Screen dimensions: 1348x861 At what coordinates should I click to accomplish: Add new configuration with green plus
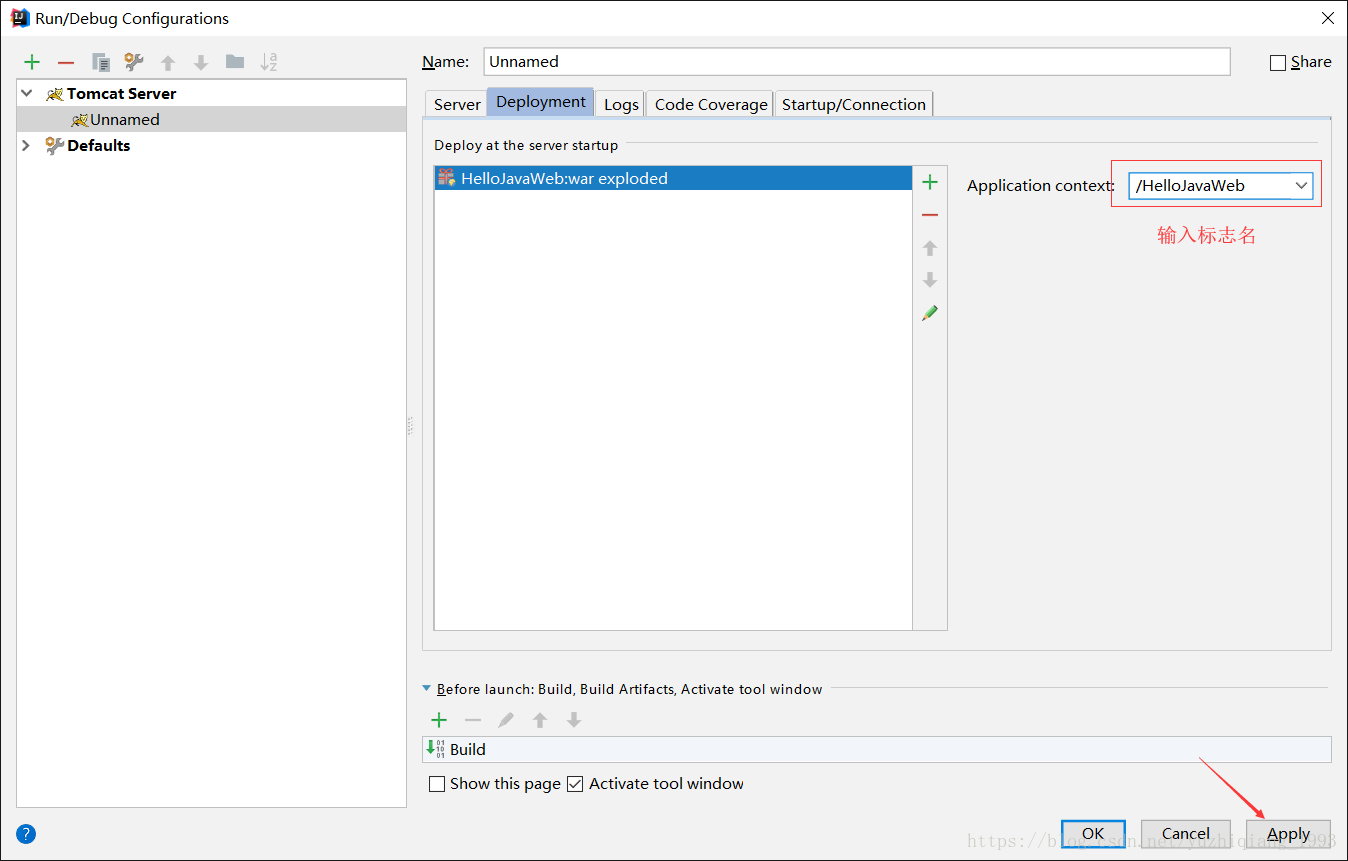(32, 62)
